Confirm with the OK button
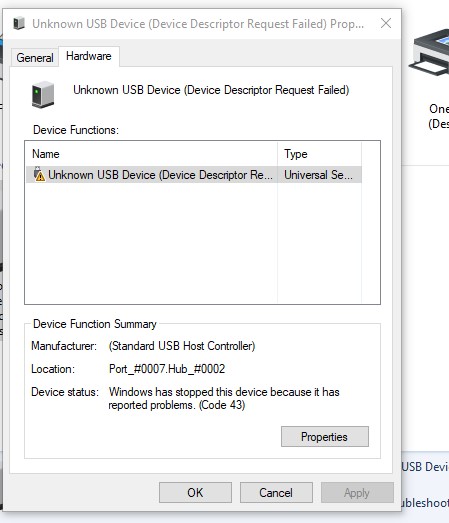Viewport: 449px width, 523px height. [x=195, y=492]
